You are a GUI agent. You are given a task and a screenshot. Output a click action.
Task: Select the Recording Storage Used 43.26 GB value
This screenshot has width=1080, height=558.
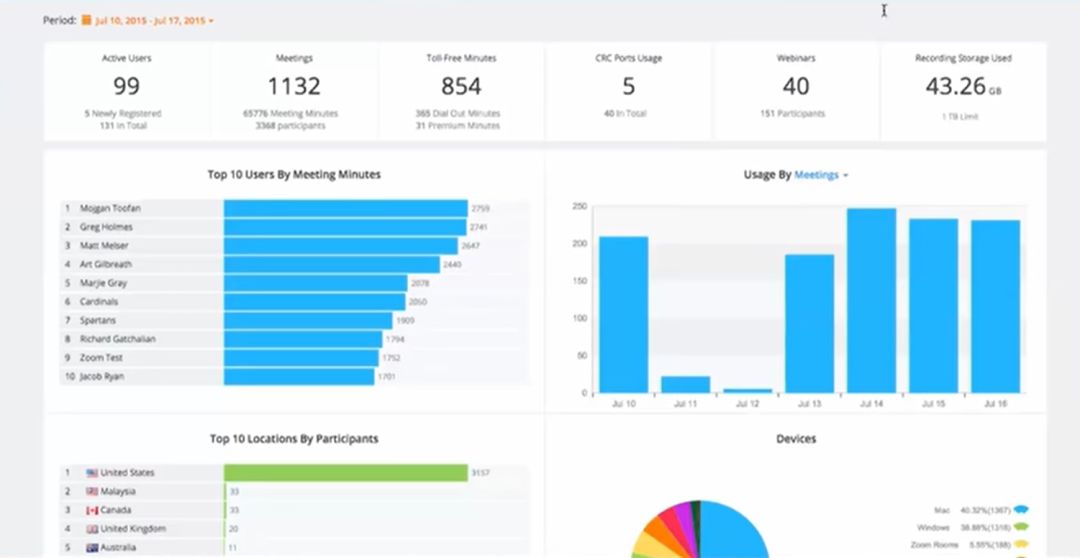(x=963, y=87)
